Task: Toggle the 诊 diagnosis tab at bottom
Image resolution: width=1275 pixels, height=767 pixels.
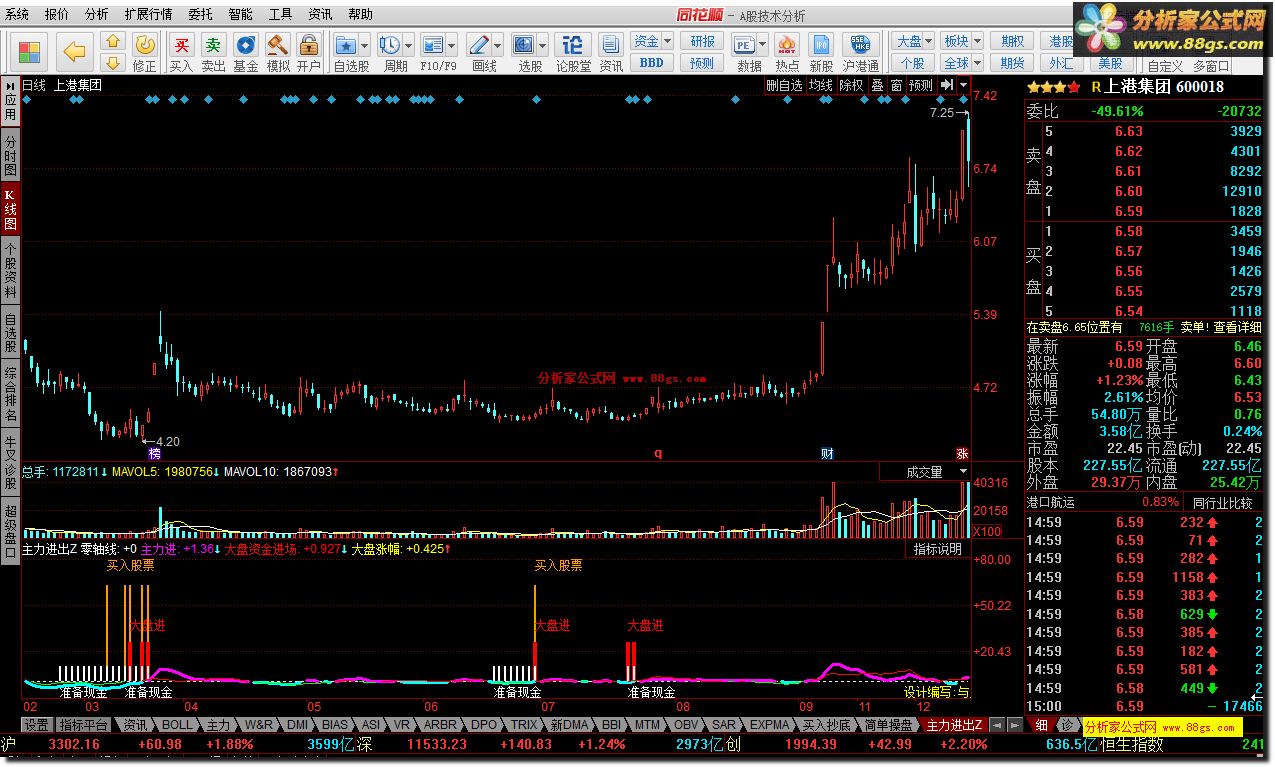Action: coord(1066,725)
